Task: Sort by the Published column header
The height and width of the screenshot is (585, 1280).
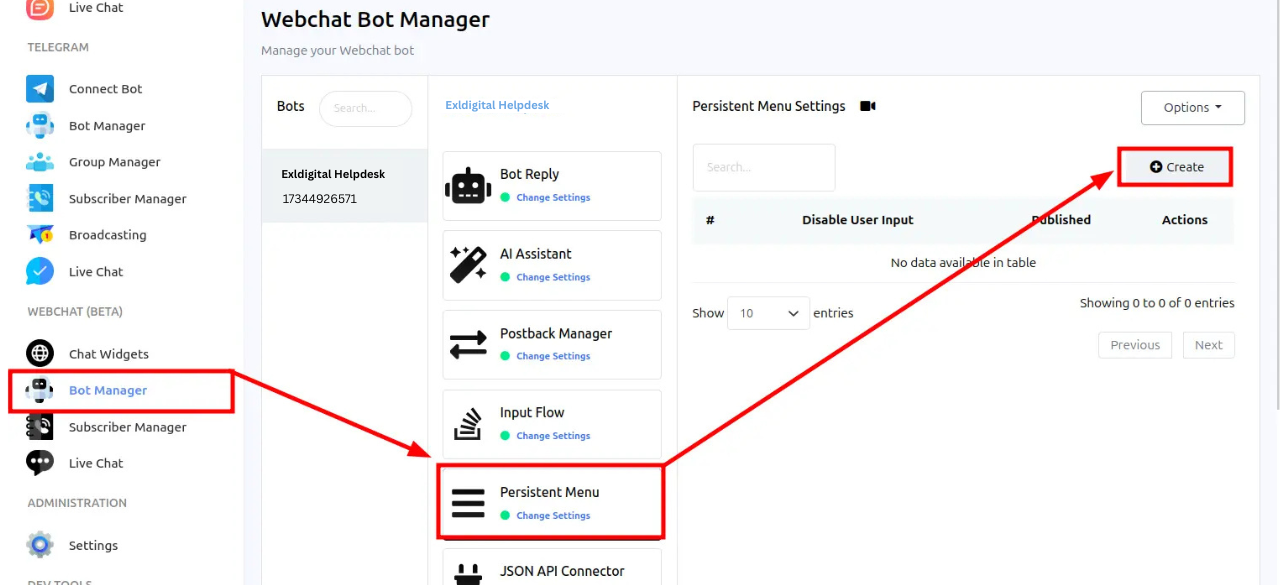Action: [x=1061, y=220]
